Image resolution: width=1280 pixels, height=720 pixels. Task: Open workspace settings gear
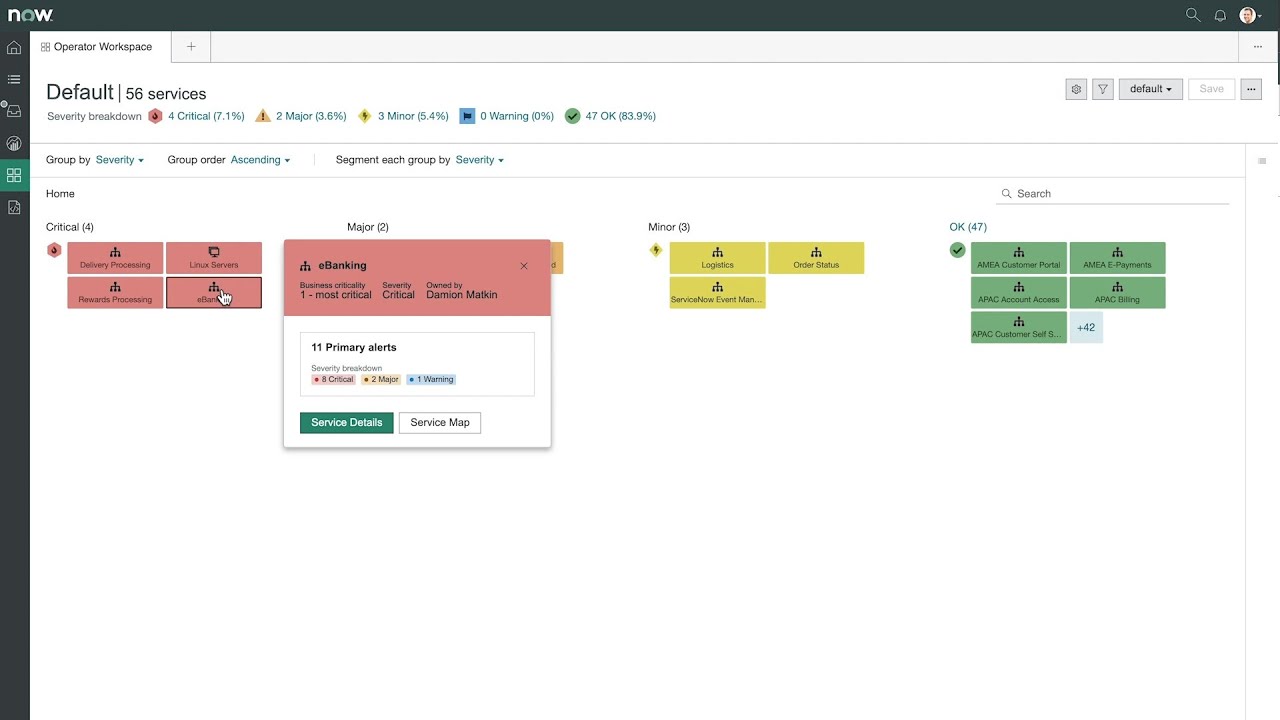click(x=1076, y=89)
